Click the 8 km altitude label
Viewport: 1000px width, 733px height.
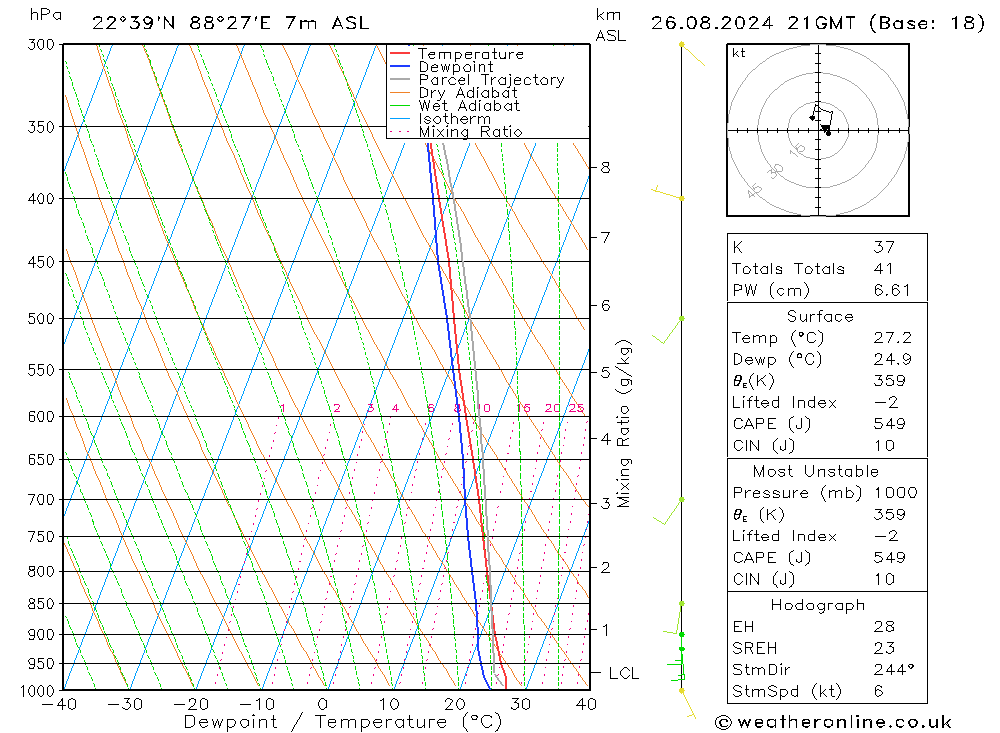[x=605, y=167]
